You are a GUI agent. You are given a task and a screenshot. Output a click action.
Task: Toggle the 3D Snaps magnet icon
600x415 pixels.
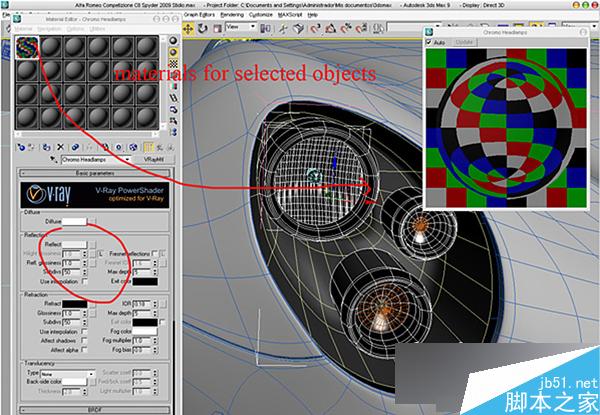[315, 29]
